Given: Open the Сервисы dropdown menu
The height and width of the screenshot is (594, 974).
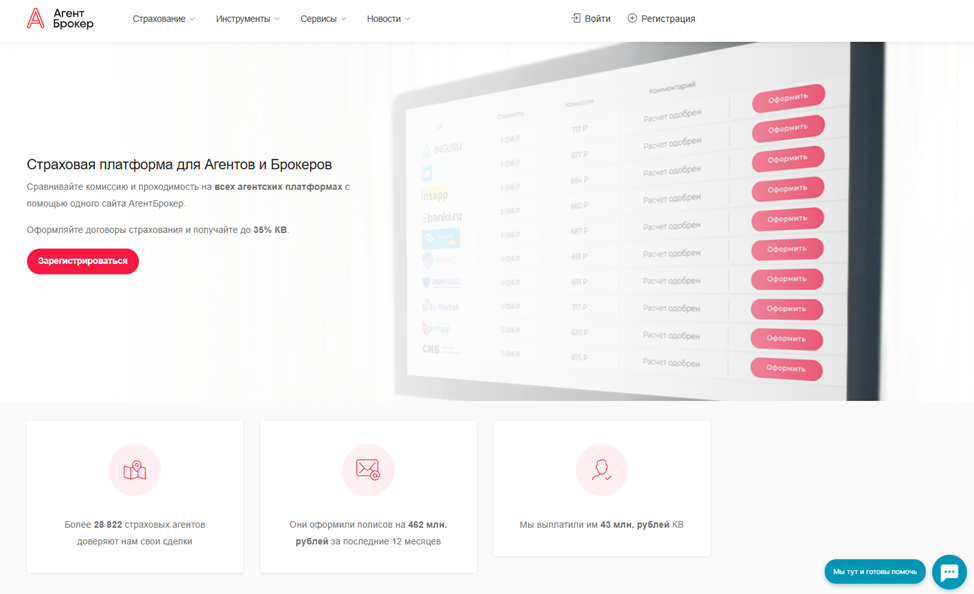Looking at the screenshot, I should [x=323, y=19].
